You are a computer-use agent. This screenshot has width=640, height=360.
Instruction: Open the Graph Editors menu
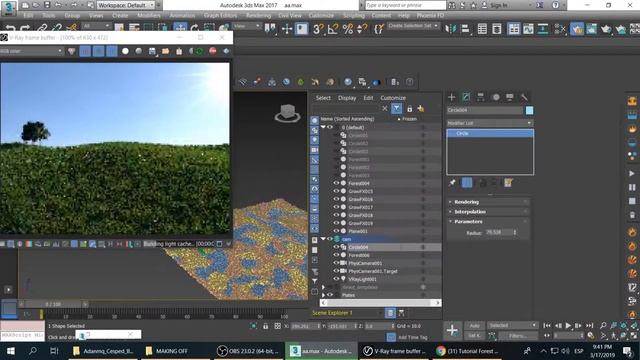tap(220, 16)
